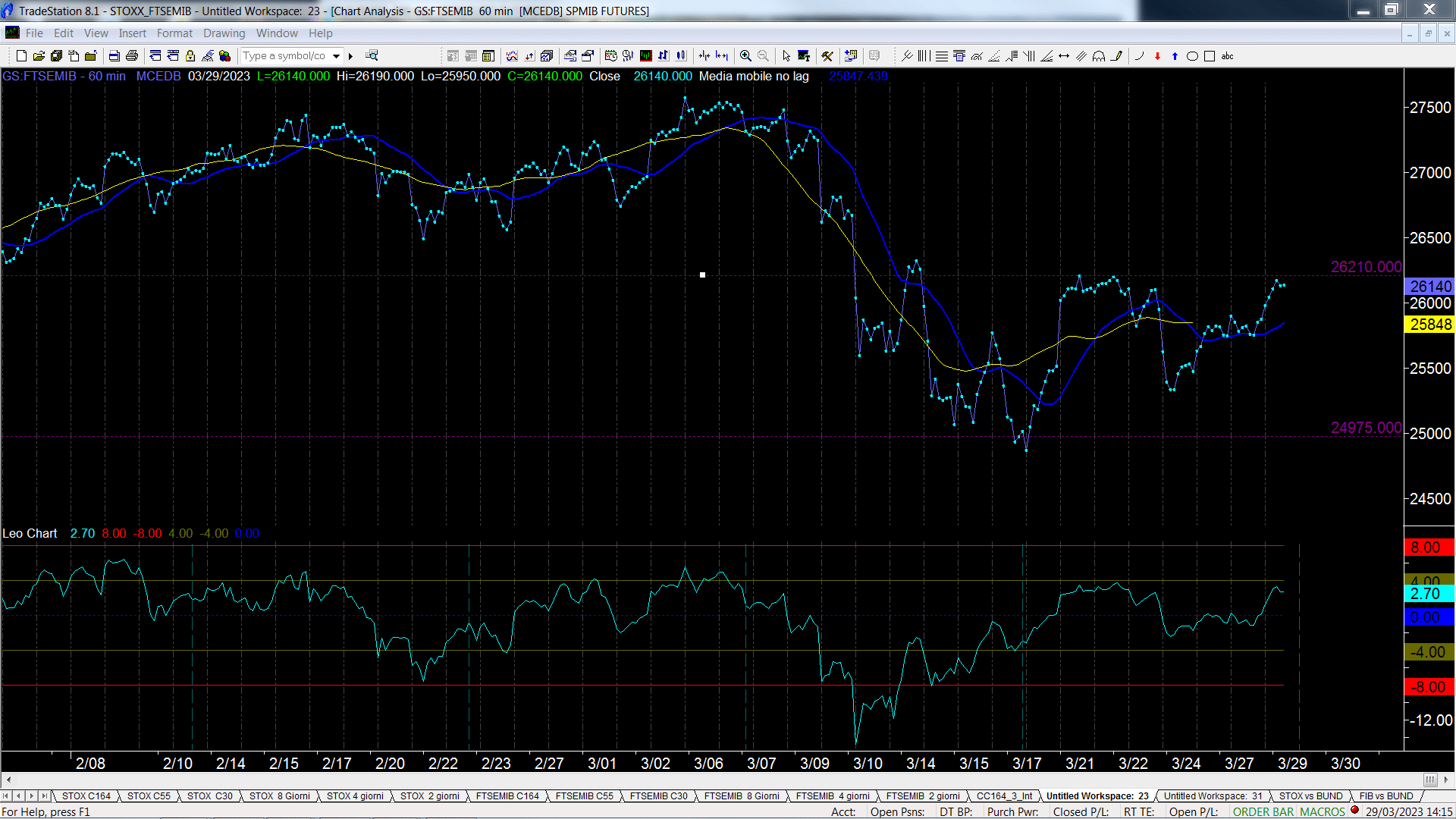This screenshot has height=819, width=1456.
Task: Open the Insert menu
Action: pos(132,33)
